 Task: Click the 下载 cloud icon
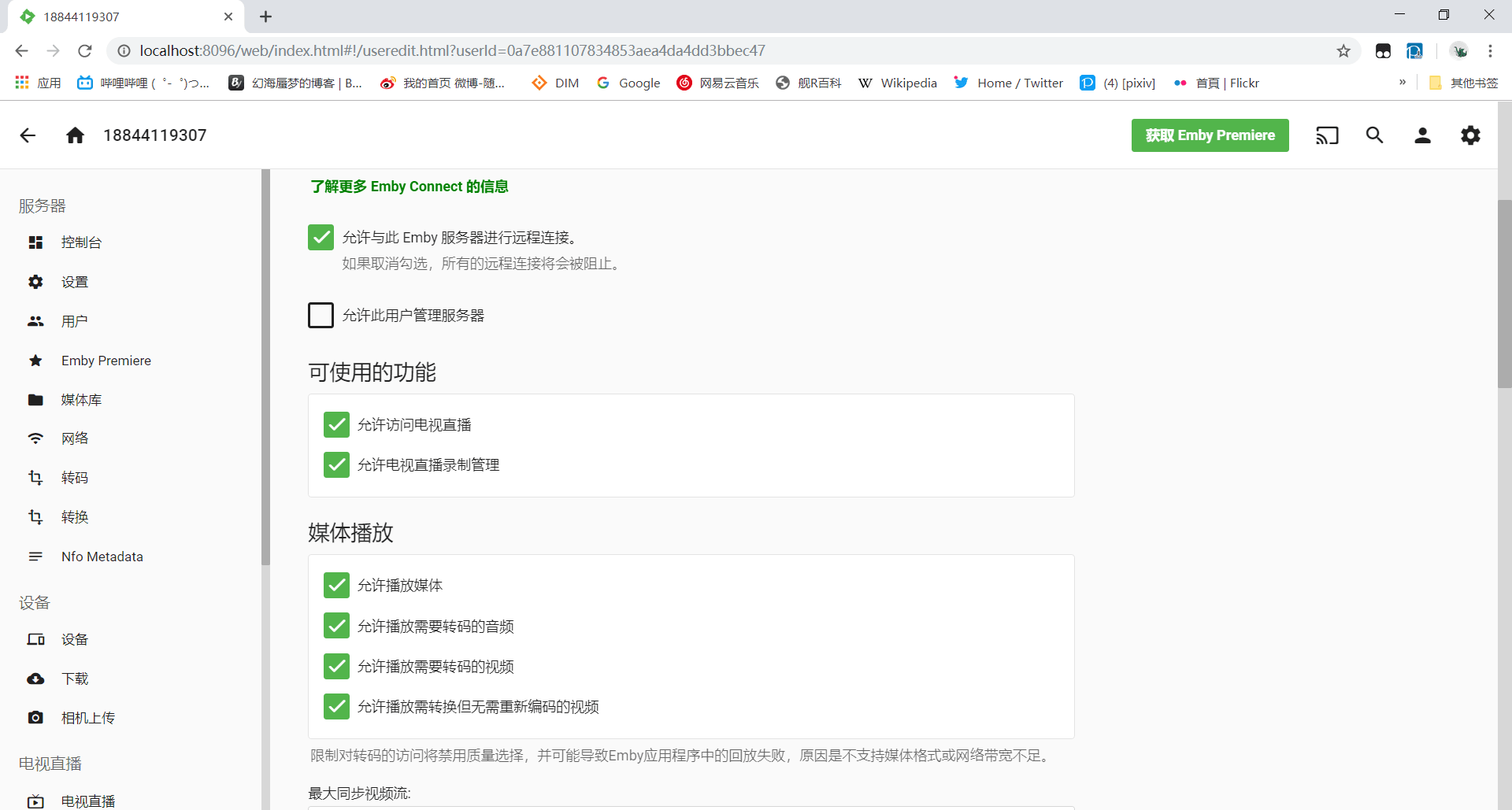(x=35, y=679)
